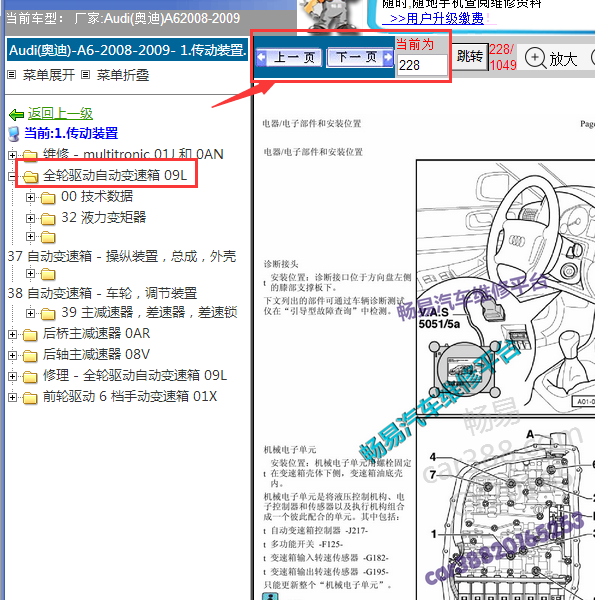Viewport: 595px width, 600px height.
Task: Click the Audi(奥迪)-A6-2008-2009 title bar
Action: point(127,50)
